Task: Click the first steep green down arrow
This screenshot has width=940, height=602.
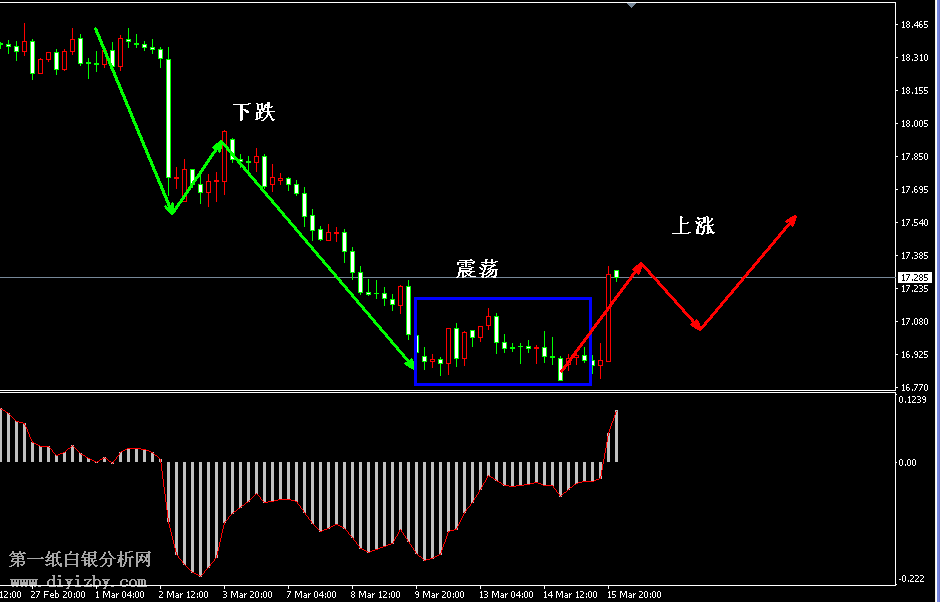Action: (132, 118)
